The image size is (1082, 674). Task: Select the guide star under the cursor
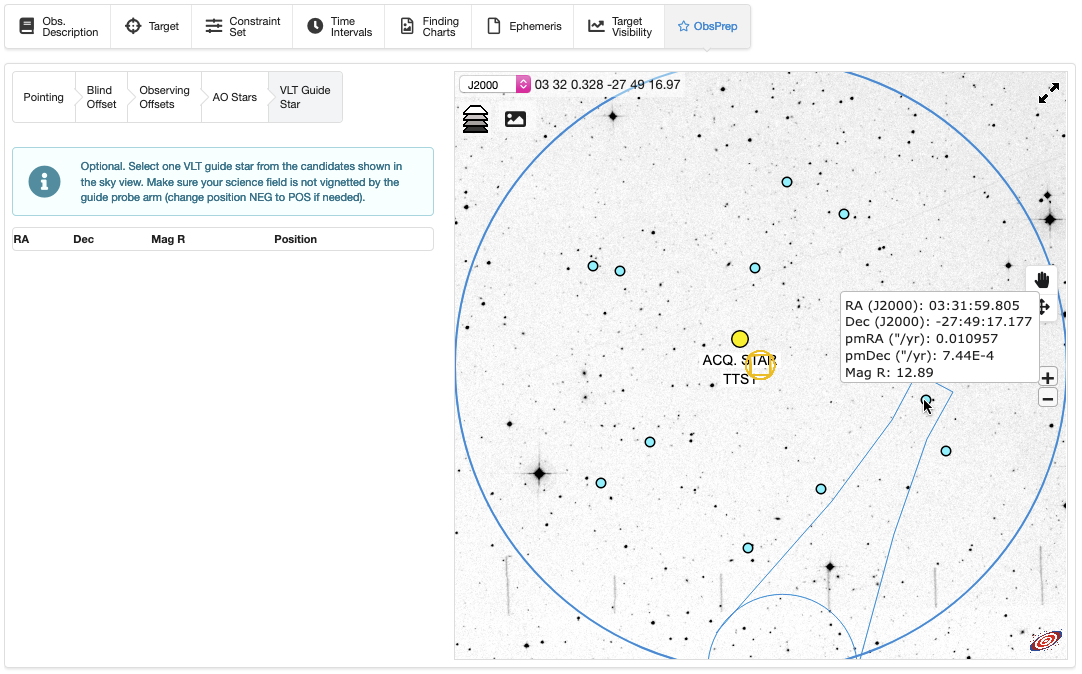tap(926, 400)
